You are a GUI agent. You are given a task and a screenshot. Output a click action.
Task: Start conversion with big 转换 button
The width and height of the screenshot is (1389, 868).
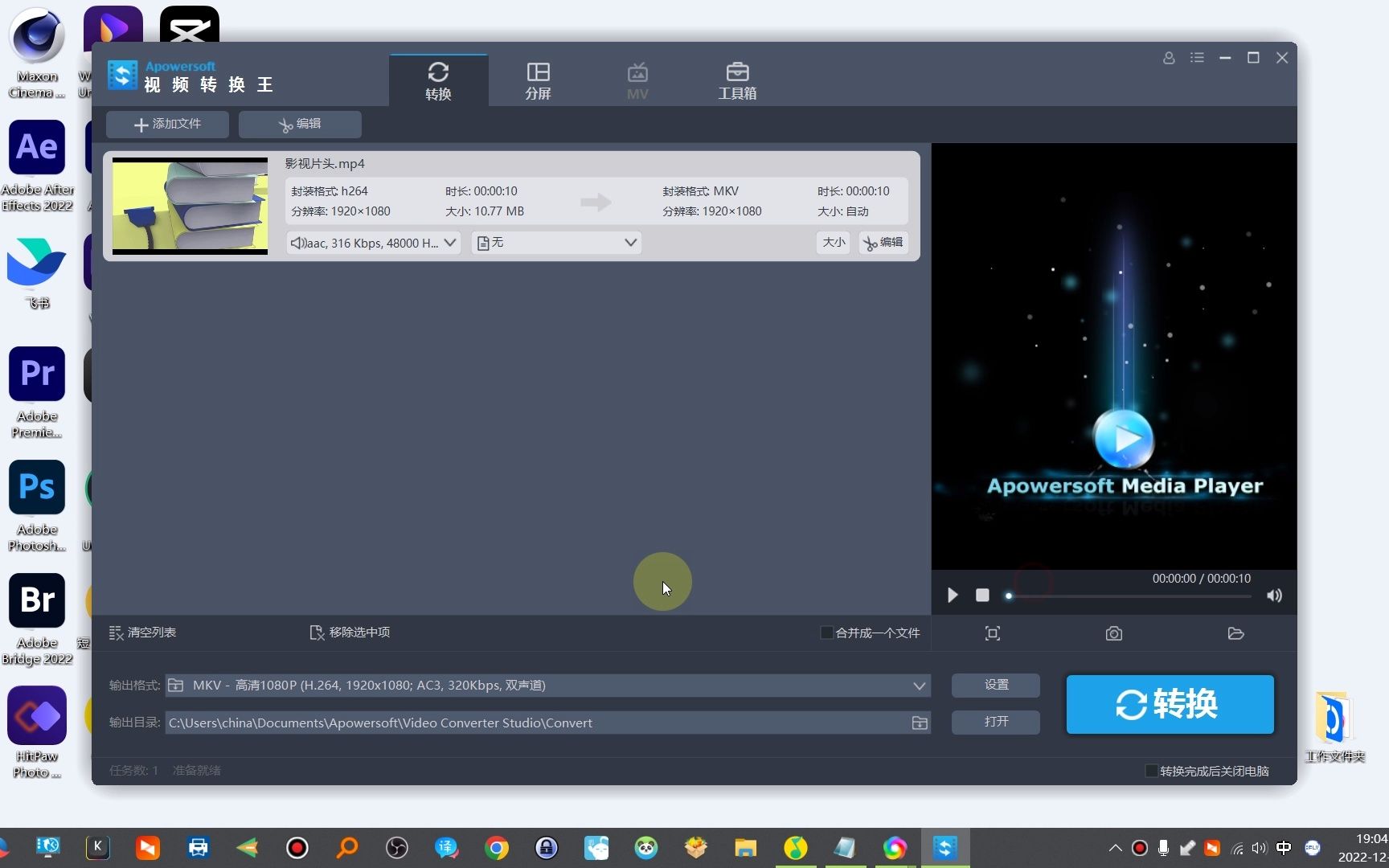click(1170, 704)
